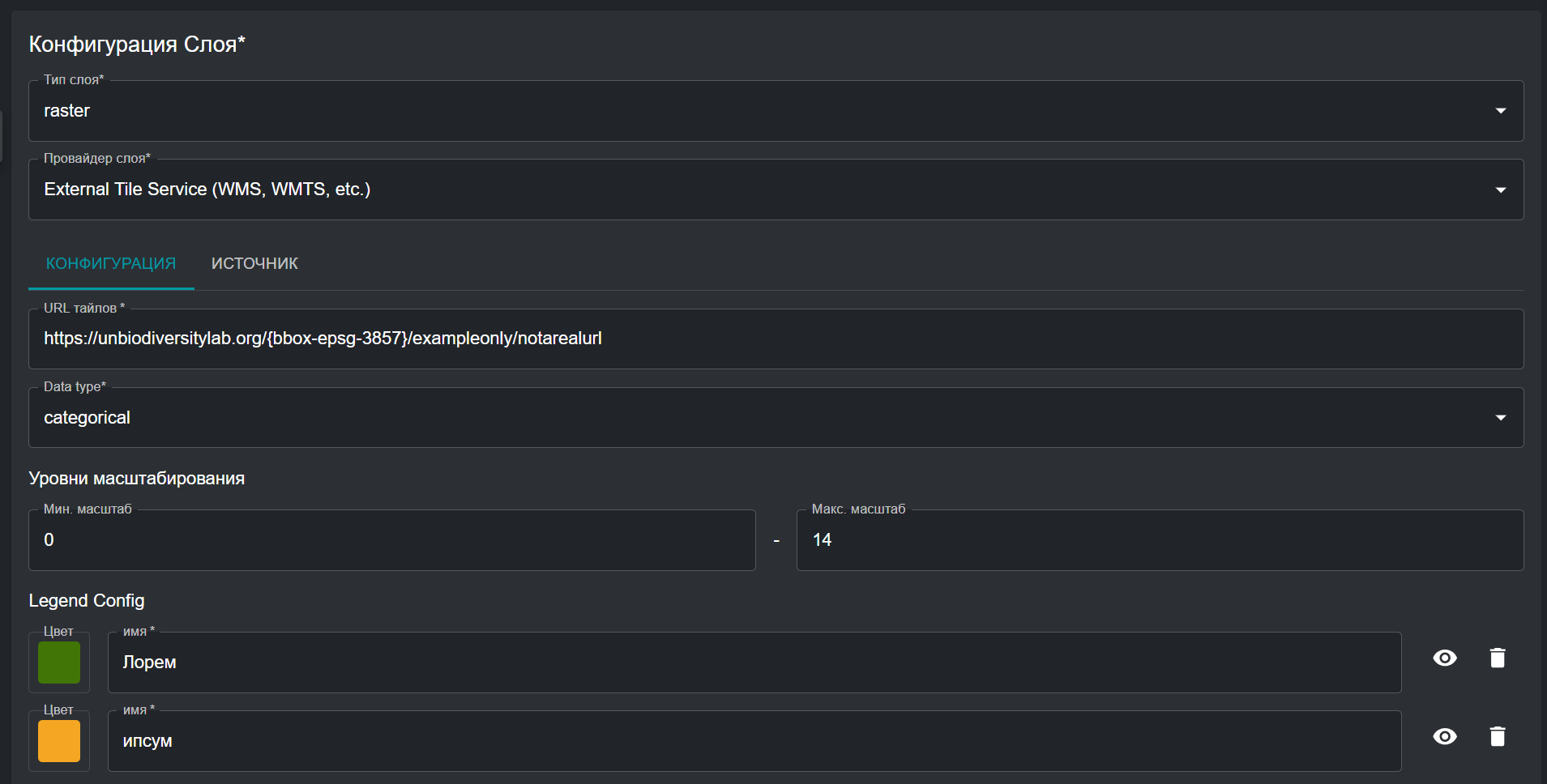Screen dimensions: 1547x784
Task: Click the Конфигурация Слоя heading
Action: (137, 45)
